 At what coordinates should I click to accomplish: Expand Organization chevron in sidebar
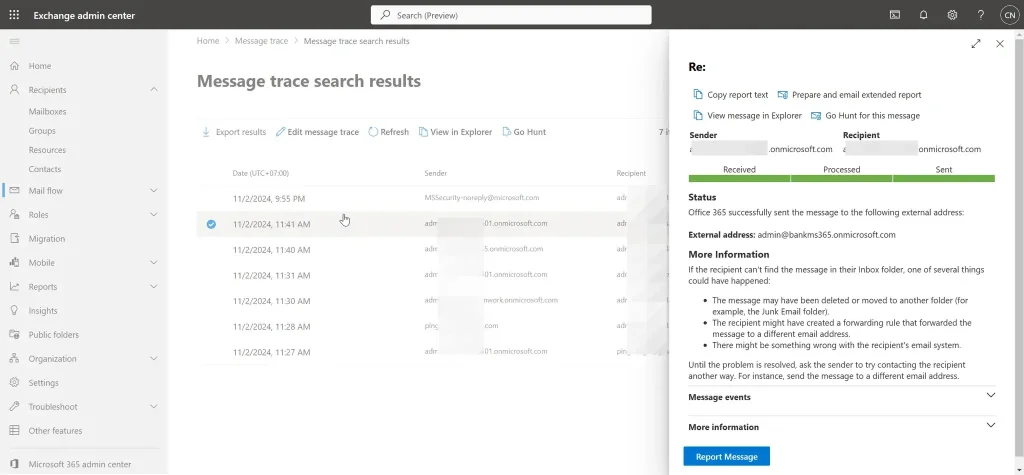click(154, 359)
